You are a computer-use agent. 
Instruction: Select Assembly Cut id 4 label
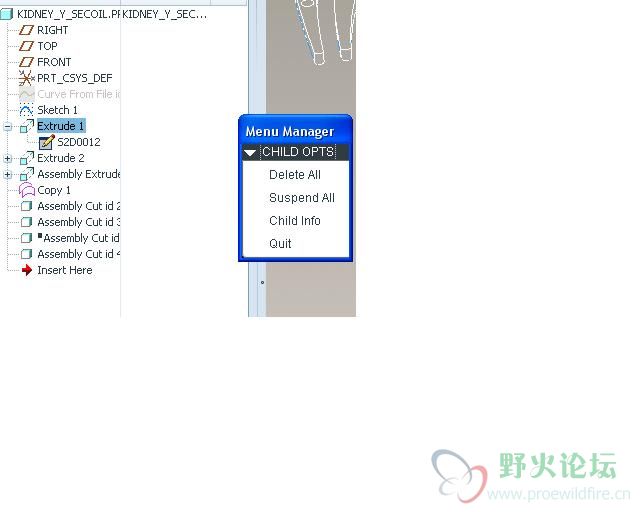(78, 254)
